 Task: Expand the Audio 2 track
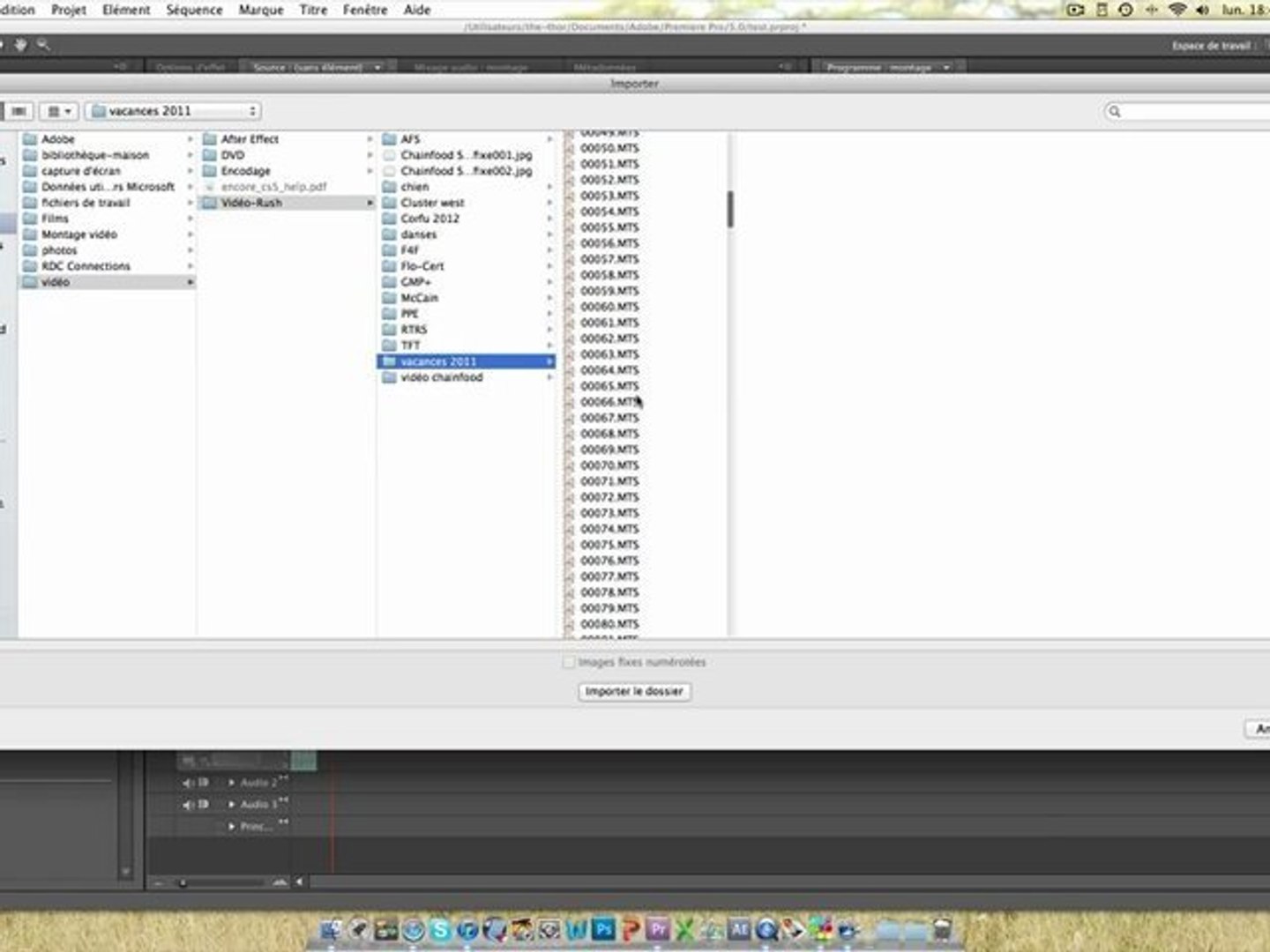(231, 783)
